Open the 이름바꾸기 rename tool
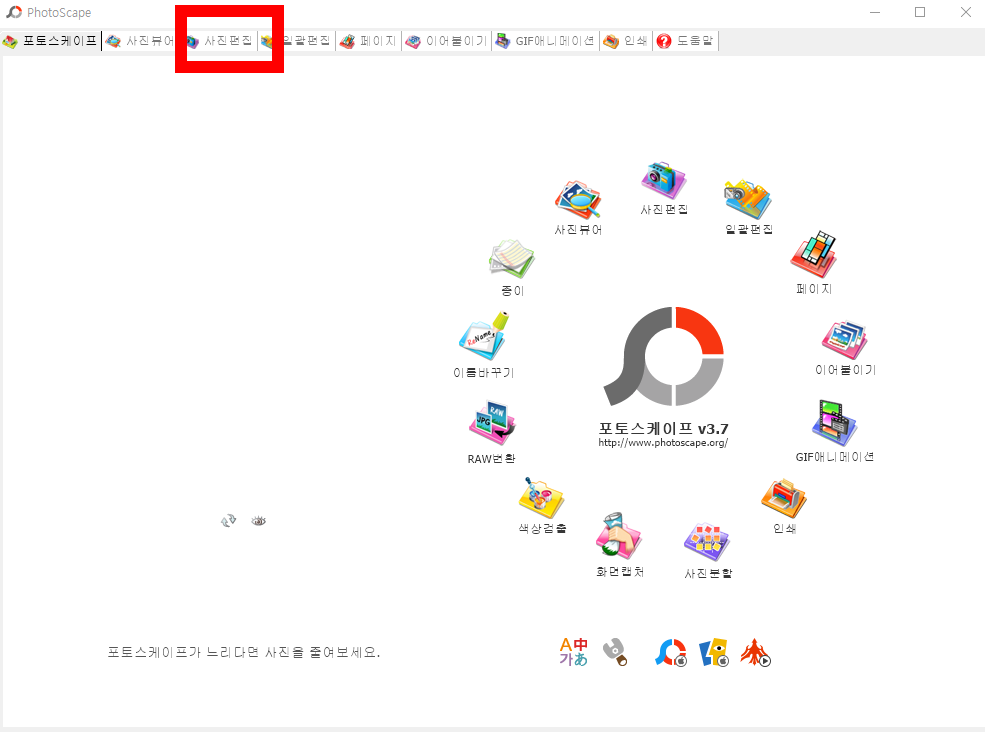This screenshot has width=985, height=732. pyautogui.click(x=482, y=339)
